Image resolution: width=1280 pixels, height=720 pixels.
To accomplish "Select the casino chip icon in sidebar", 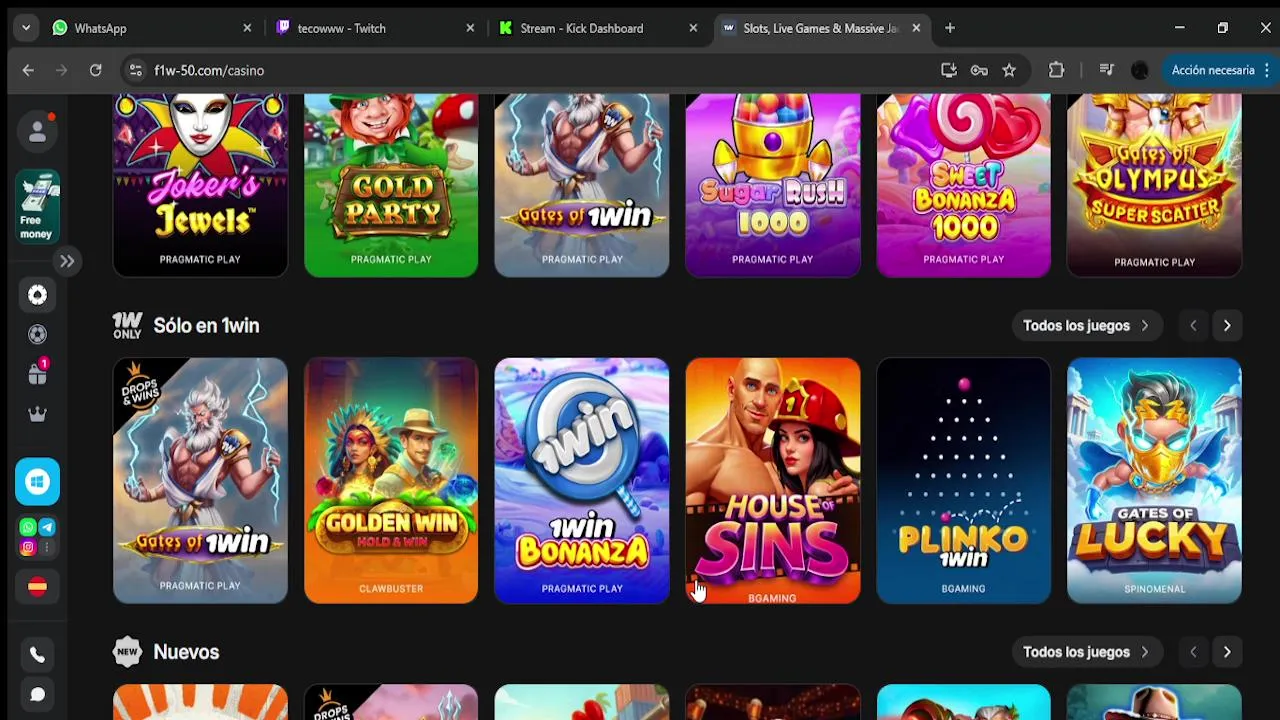I will click(x=37, y=295).
